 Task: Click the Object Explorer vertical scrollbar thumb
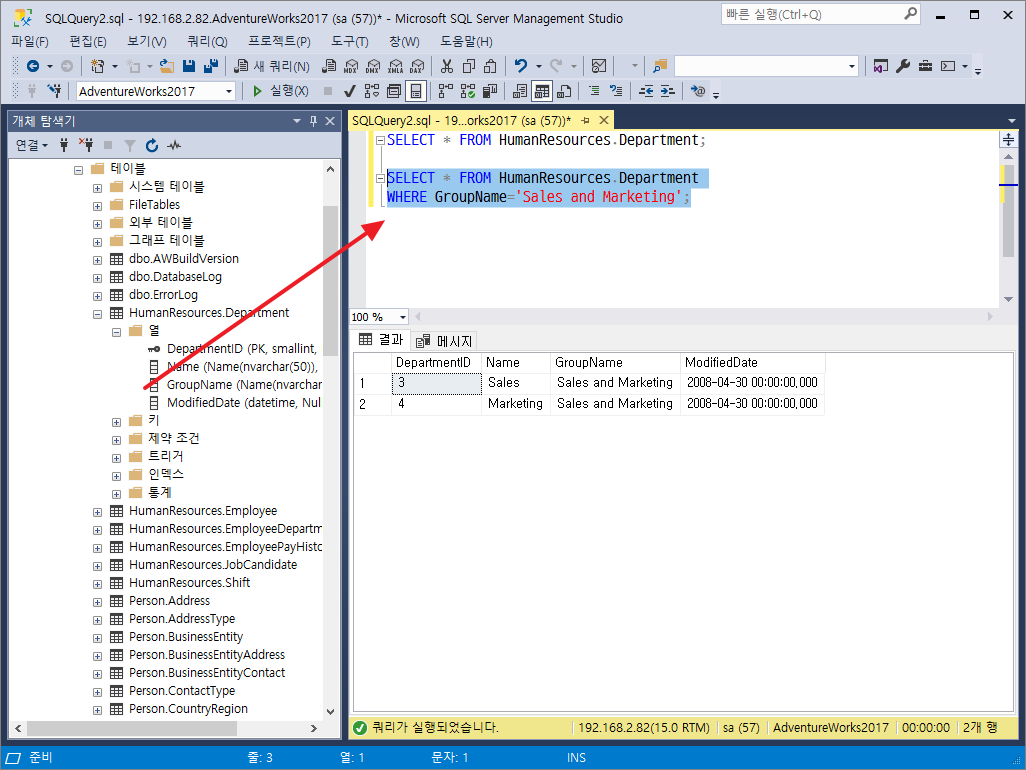[330, 281]
